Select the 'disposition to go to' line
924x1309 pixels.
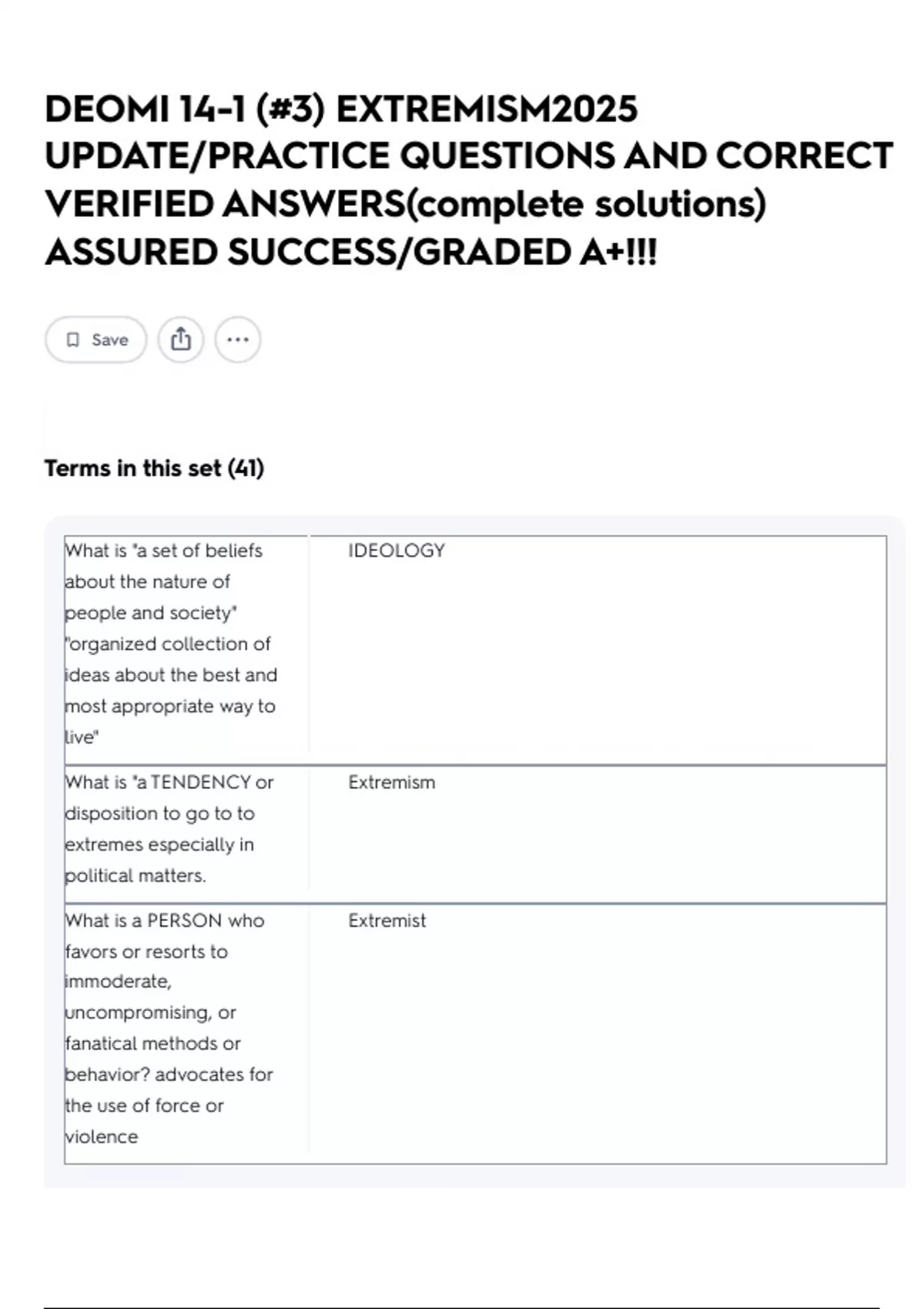click(159, 813)
